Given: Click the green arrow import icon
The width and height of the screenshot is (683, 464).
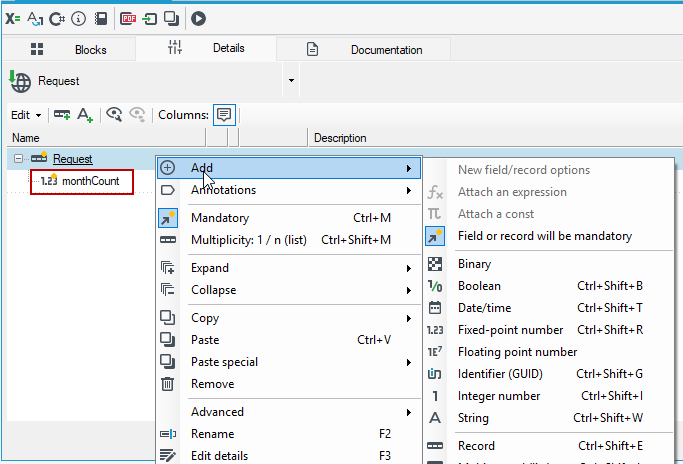Looking at the screenshot, I should [150, 19].
